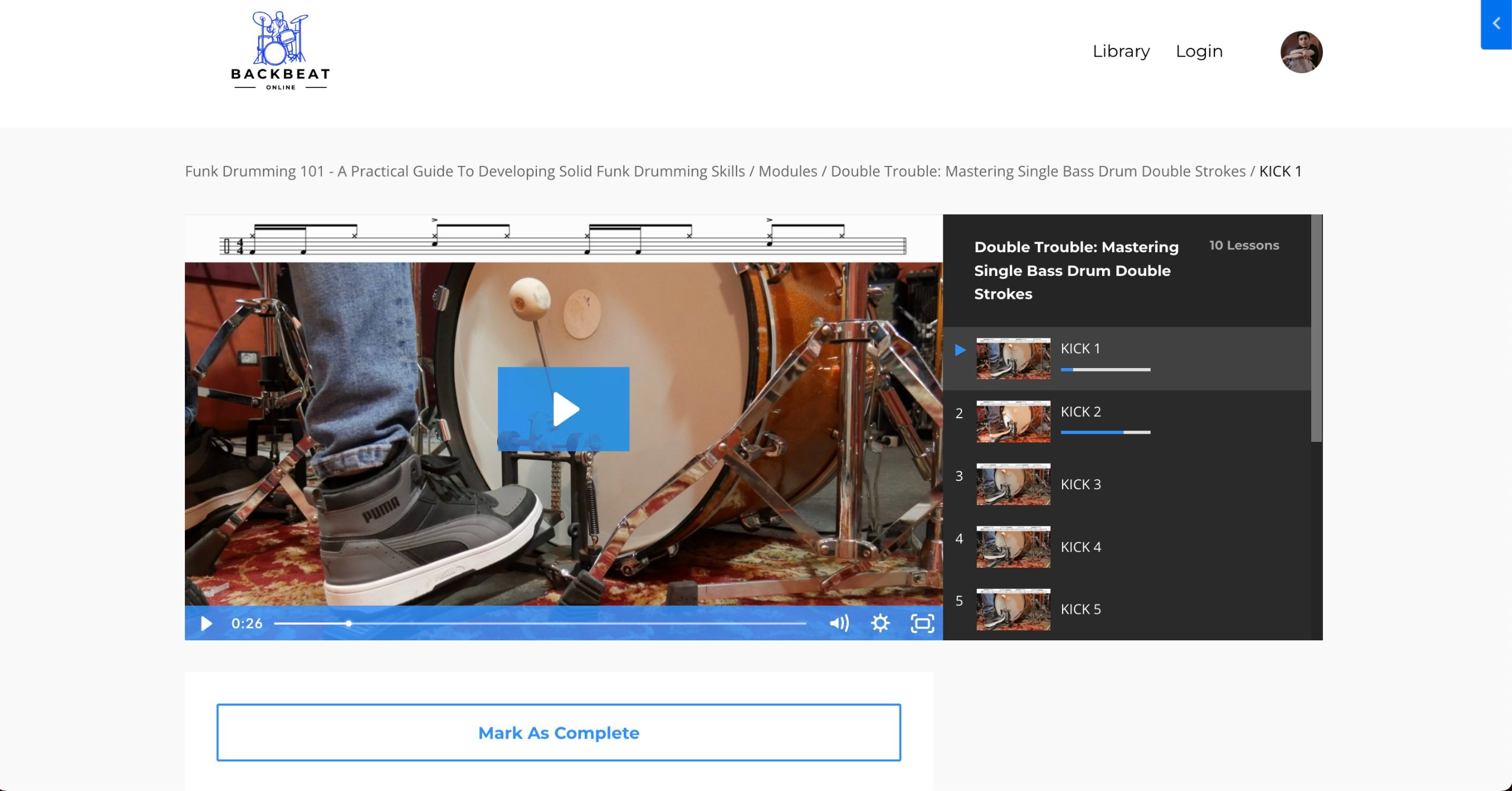
Task: Toggle fullscreen mode icon
Action: pyautogui.click(x=922, y=624)
